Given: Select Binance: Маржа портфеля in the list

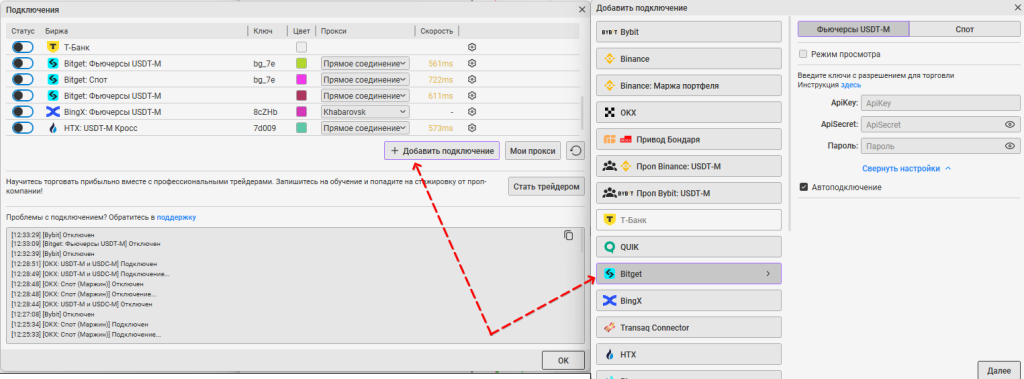Looking at the screenshot, I should tap(689, 86).
